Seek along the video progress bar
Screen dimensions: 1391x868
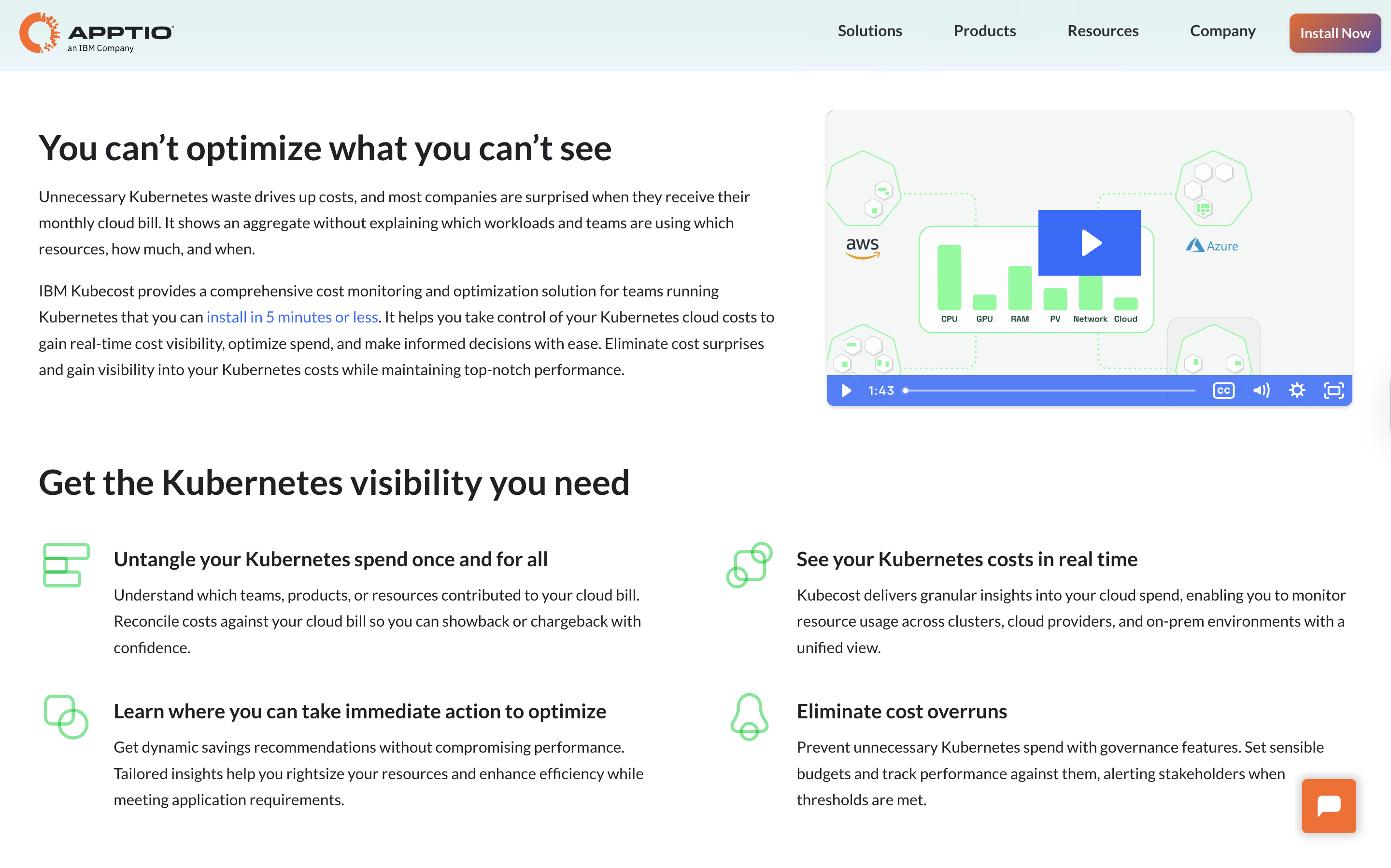tap(1050, 391)
